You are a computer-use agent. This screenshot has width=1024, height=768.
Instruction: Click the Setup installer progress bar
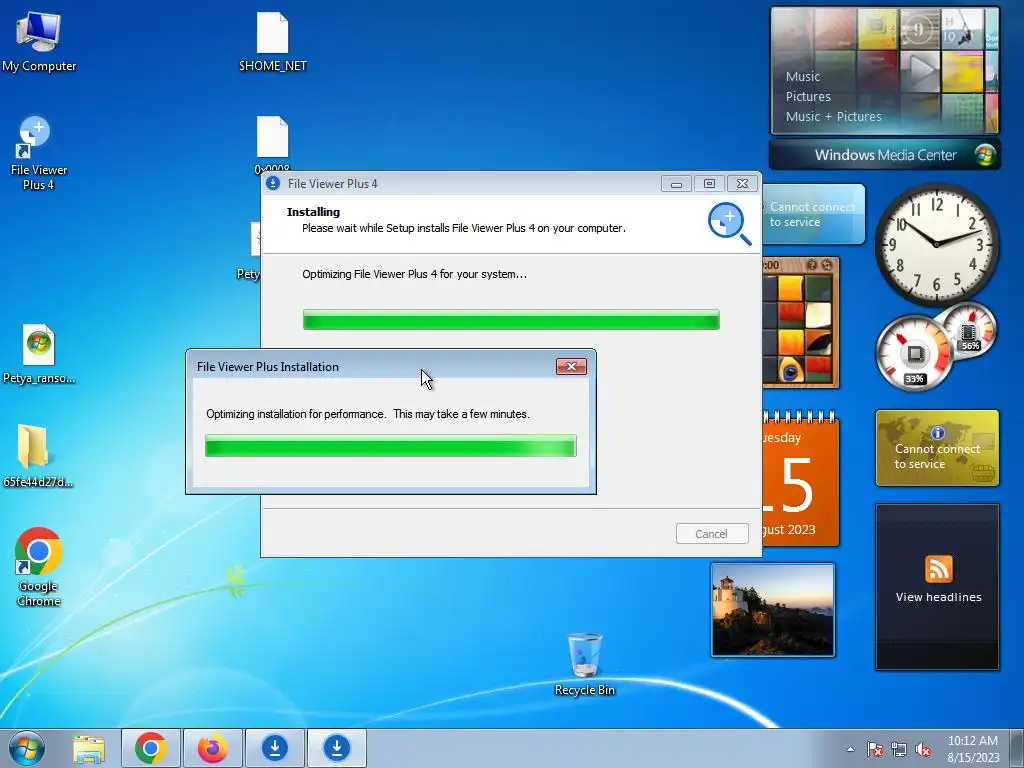(511, 320)
